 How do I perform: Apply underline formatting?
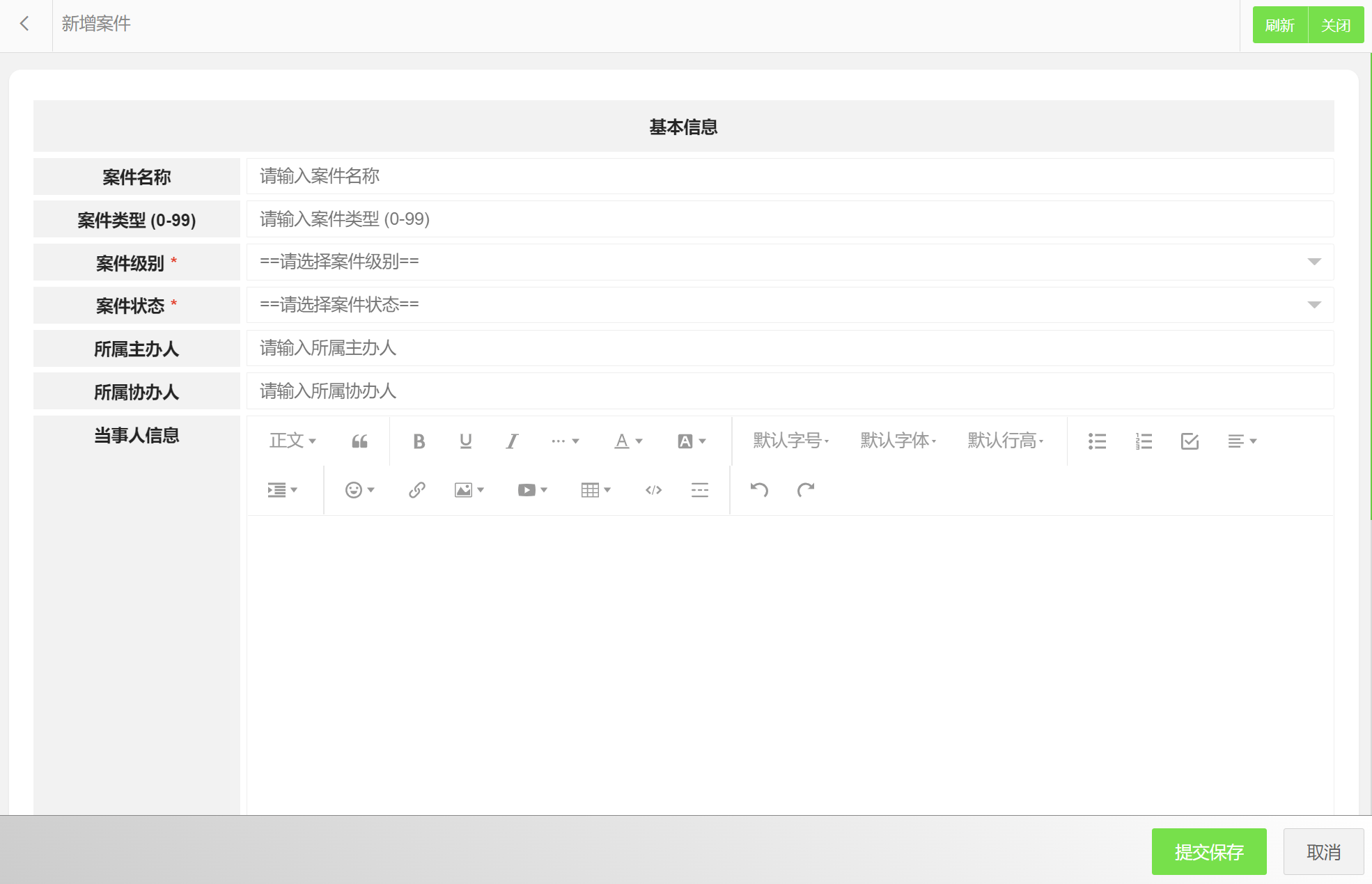coord(465,441)
